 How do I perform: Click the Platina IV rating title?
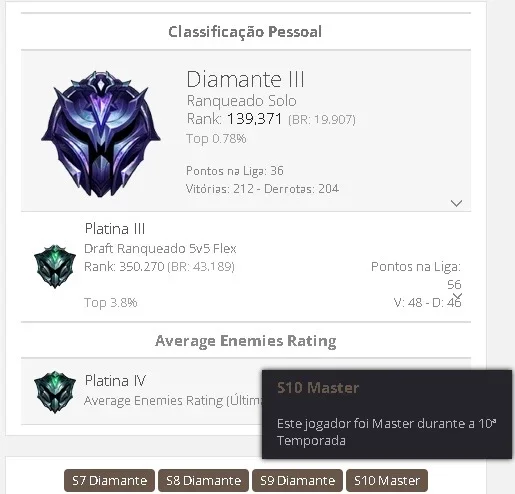pyautogui.click(x=115, y=380)
